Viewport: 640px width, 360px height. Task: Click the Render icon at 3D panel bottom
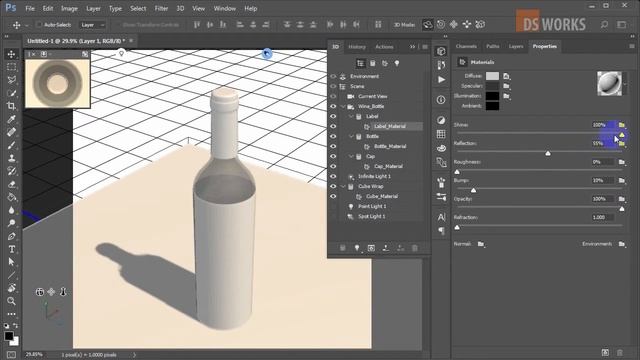tap(371, 248)
